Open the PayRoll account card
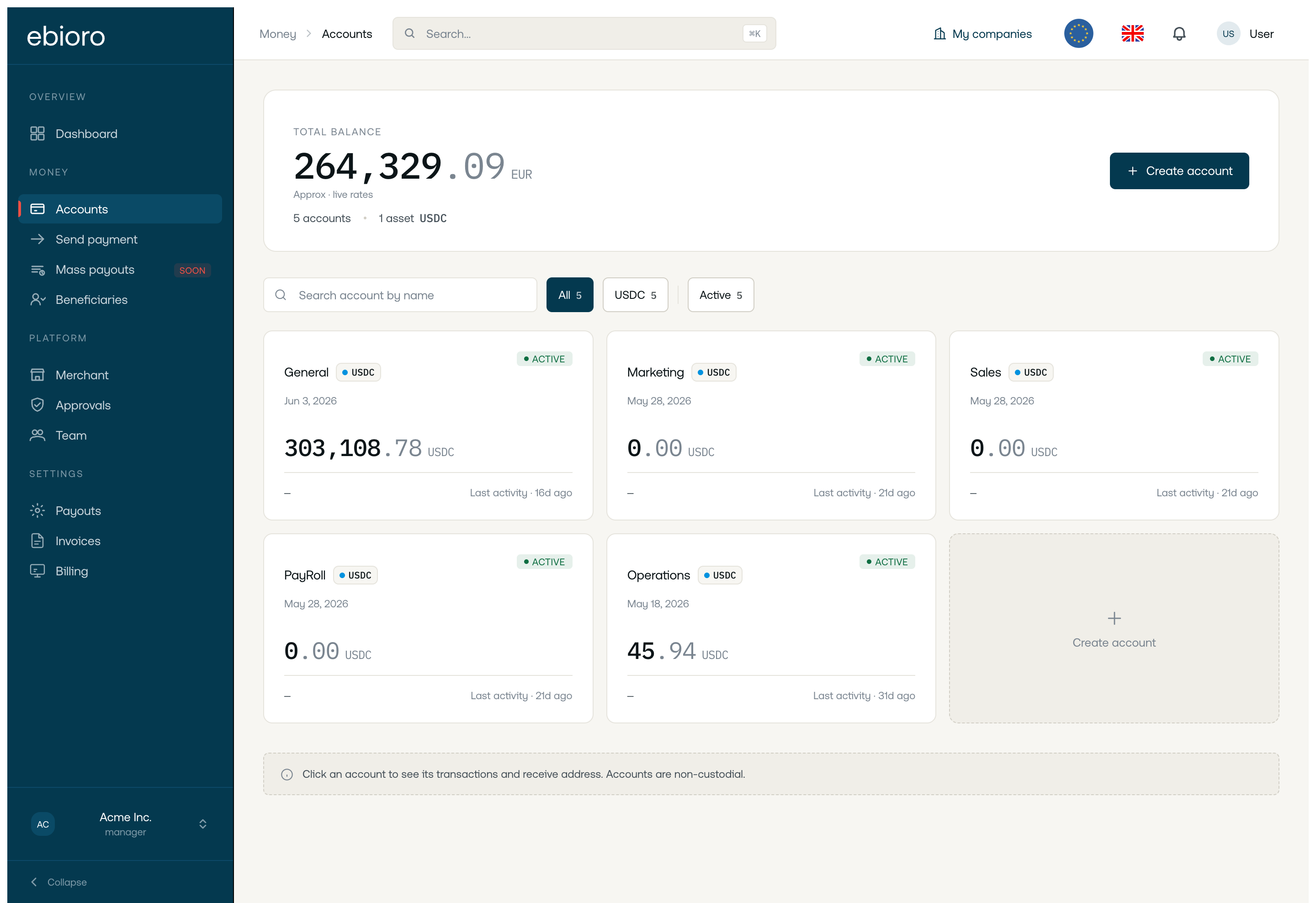The height and width of the screenshot is (903, 1316). 428,628
